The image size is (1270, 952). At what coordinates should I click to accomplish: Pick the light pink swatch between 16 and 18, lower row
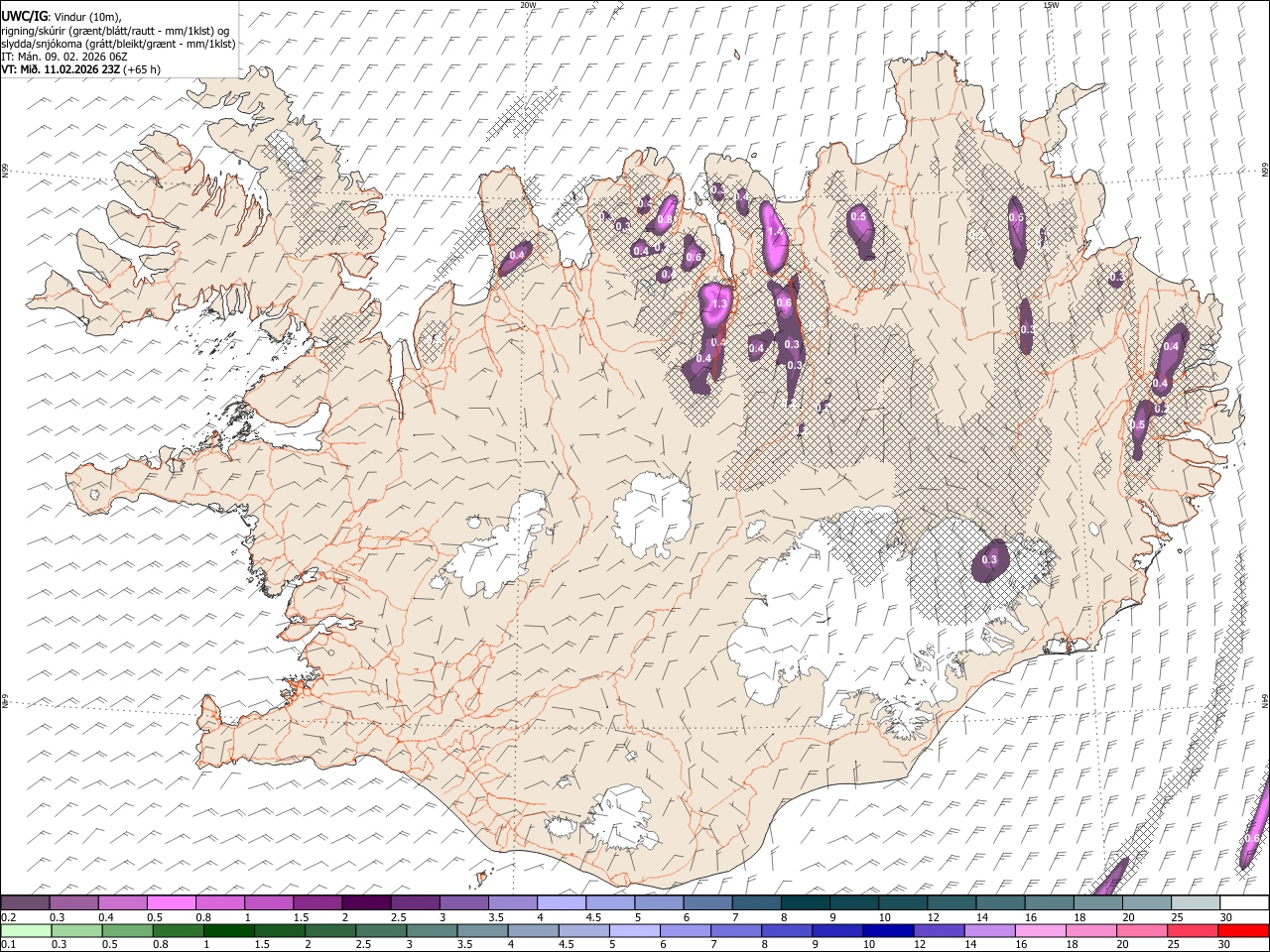coord(1041,931)
